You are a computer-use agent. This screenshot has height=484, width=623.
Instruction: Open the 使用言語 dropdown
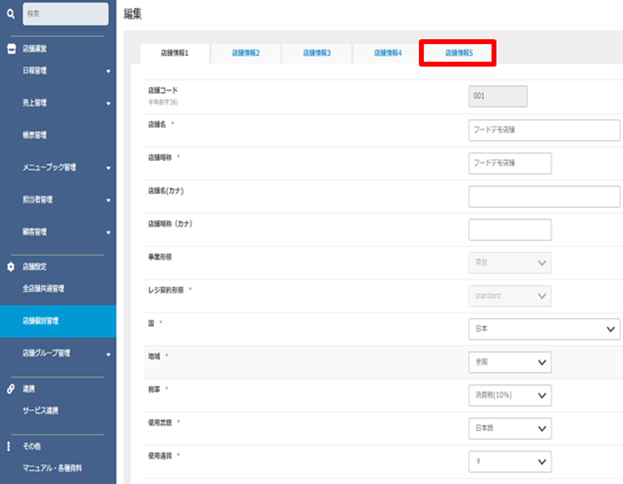(x=509, y=428)
